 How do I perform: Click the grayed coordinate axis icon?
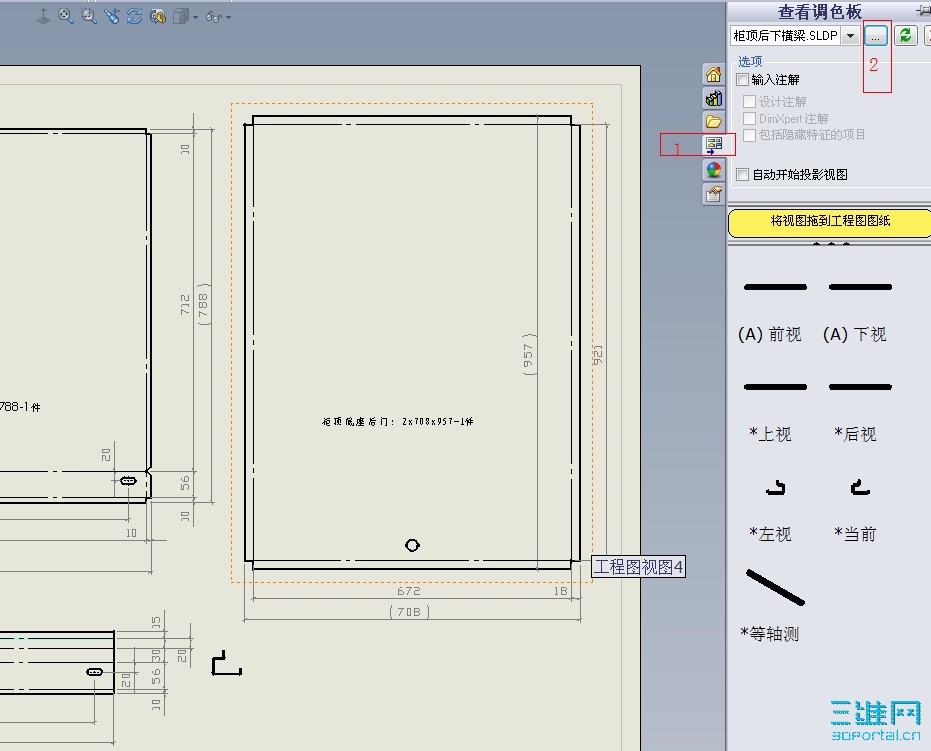click(43, 16)
